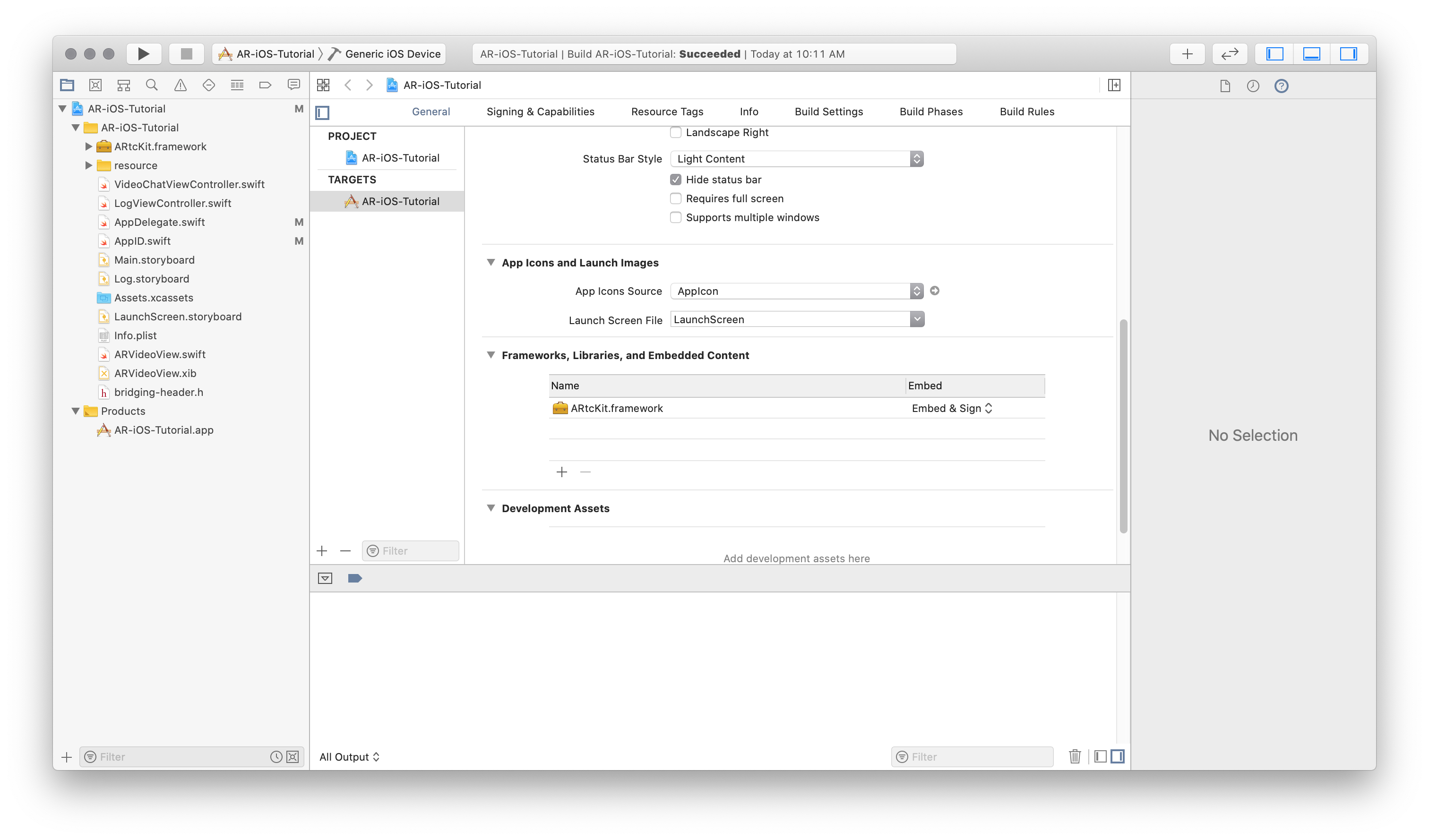This screenshot has width=1429, height=840.
Task: Expand the ARtcKit.framework folder in navigator
Action: pos(88,146)
